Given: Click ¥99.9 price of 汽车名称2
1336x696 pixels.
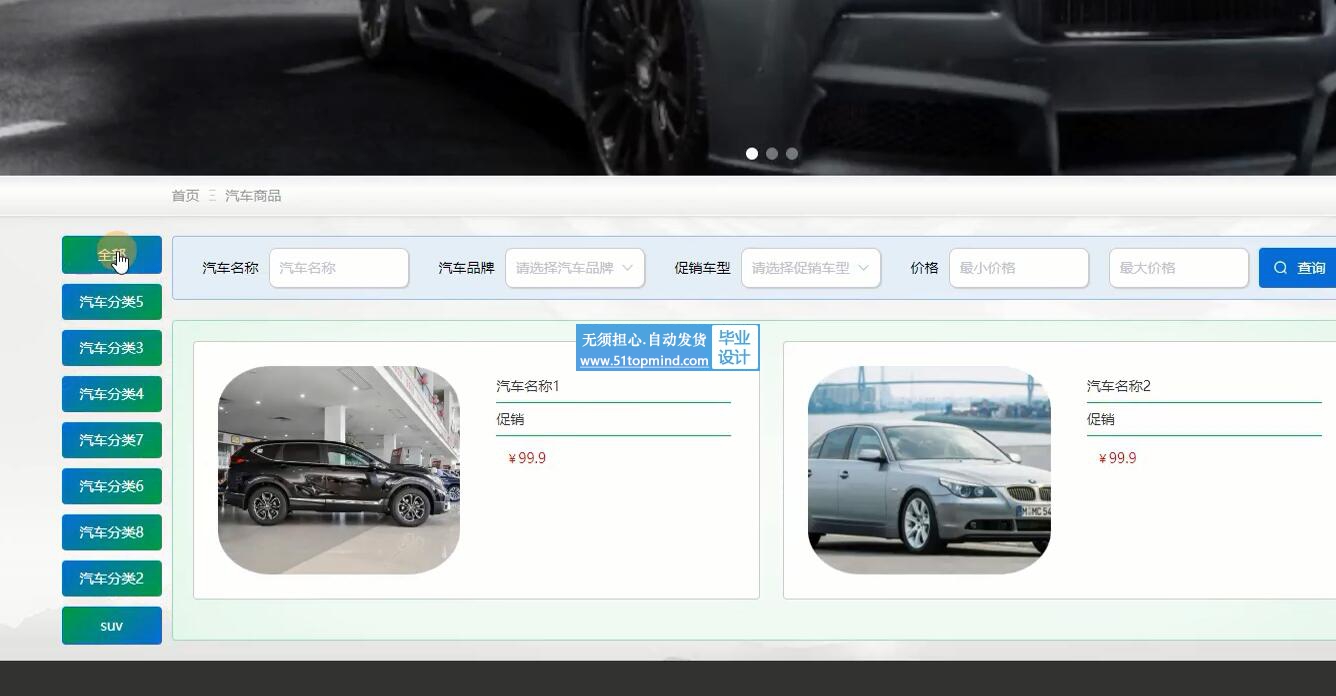Looking at the screenshot, I should (x=1117, y=458).
